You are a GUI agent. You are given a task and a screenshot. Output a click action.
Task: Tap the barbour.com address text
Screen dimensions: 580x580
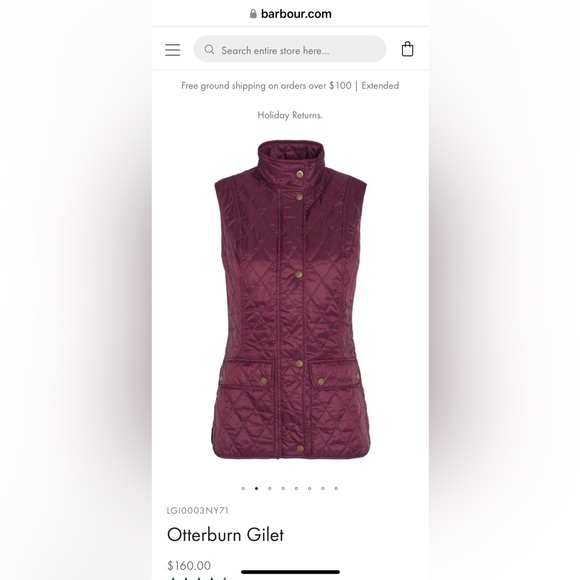[296, 14]
